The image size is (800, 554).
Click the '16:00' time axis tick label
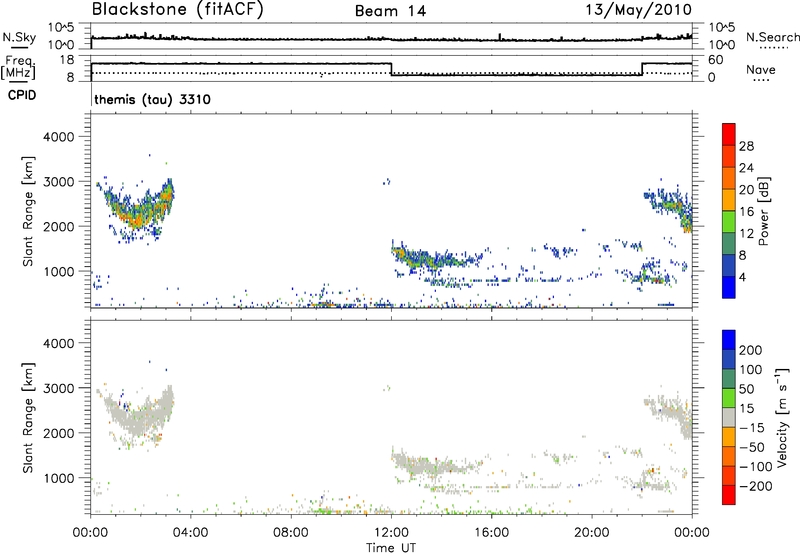click(x=491, y=533)
